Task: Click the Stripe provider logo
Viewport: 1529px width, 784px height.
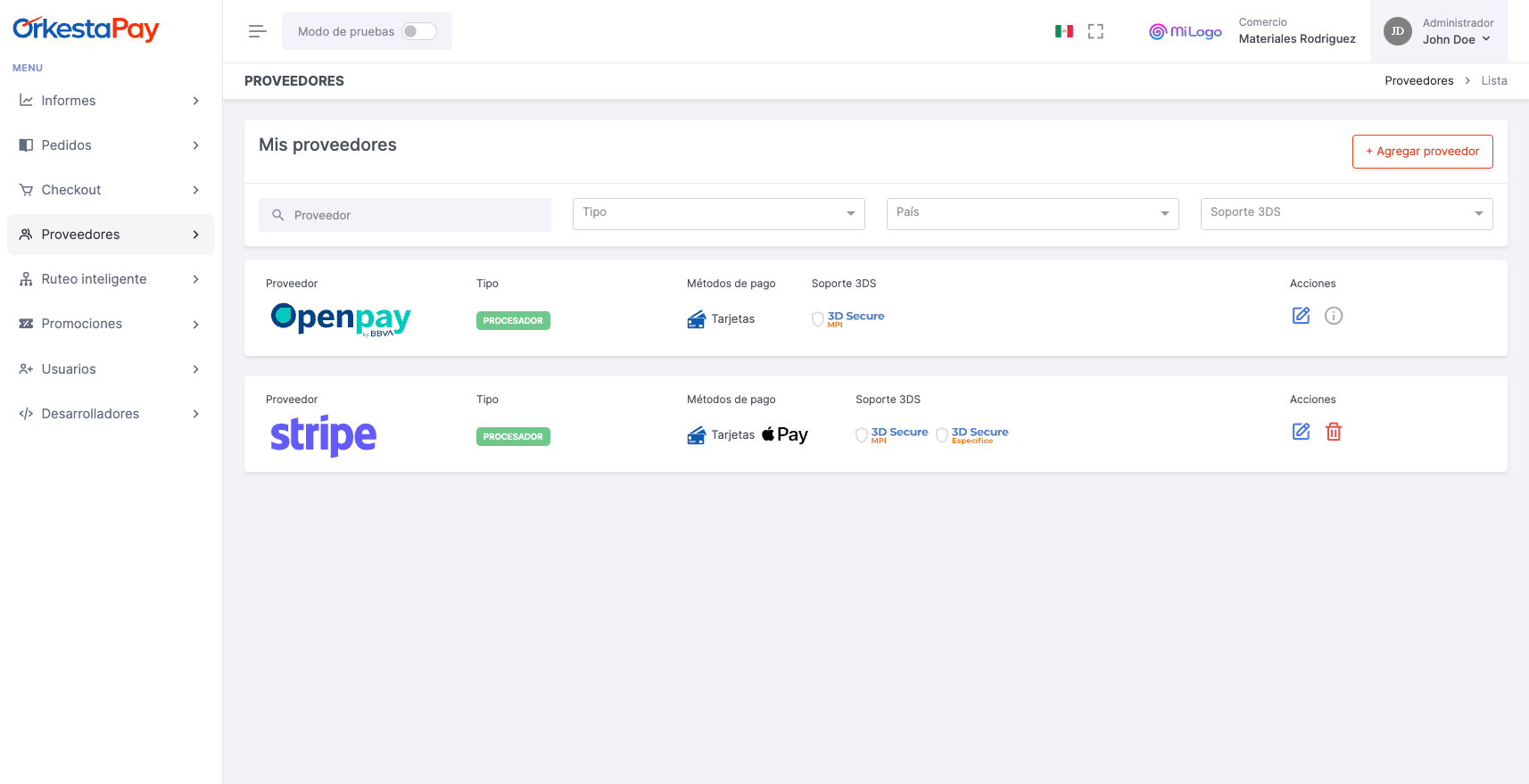Action: click(324, 435)
